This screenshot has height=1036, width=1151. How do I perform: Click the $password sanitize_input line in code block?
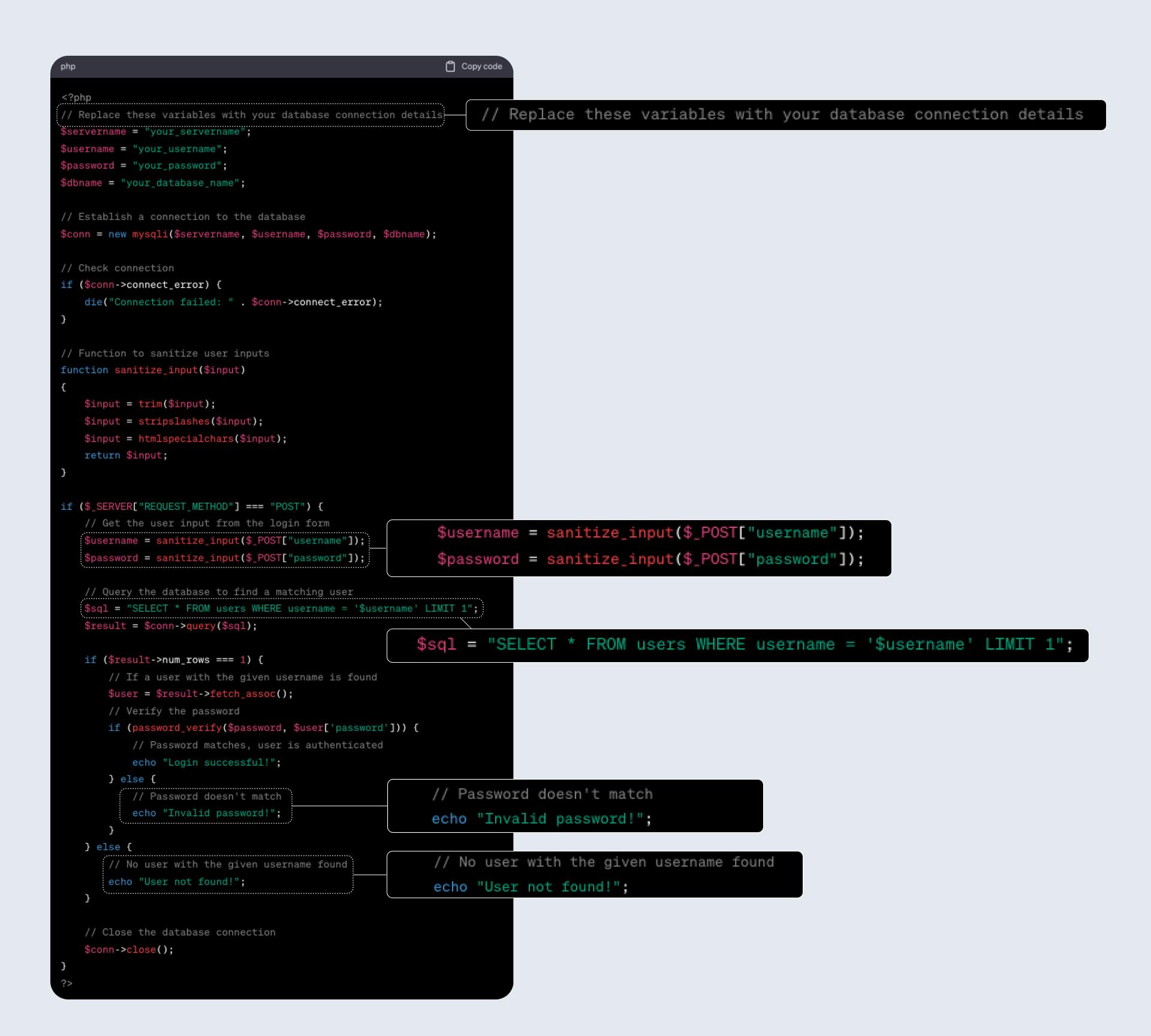pyautogui.click(x=224, y=558)
